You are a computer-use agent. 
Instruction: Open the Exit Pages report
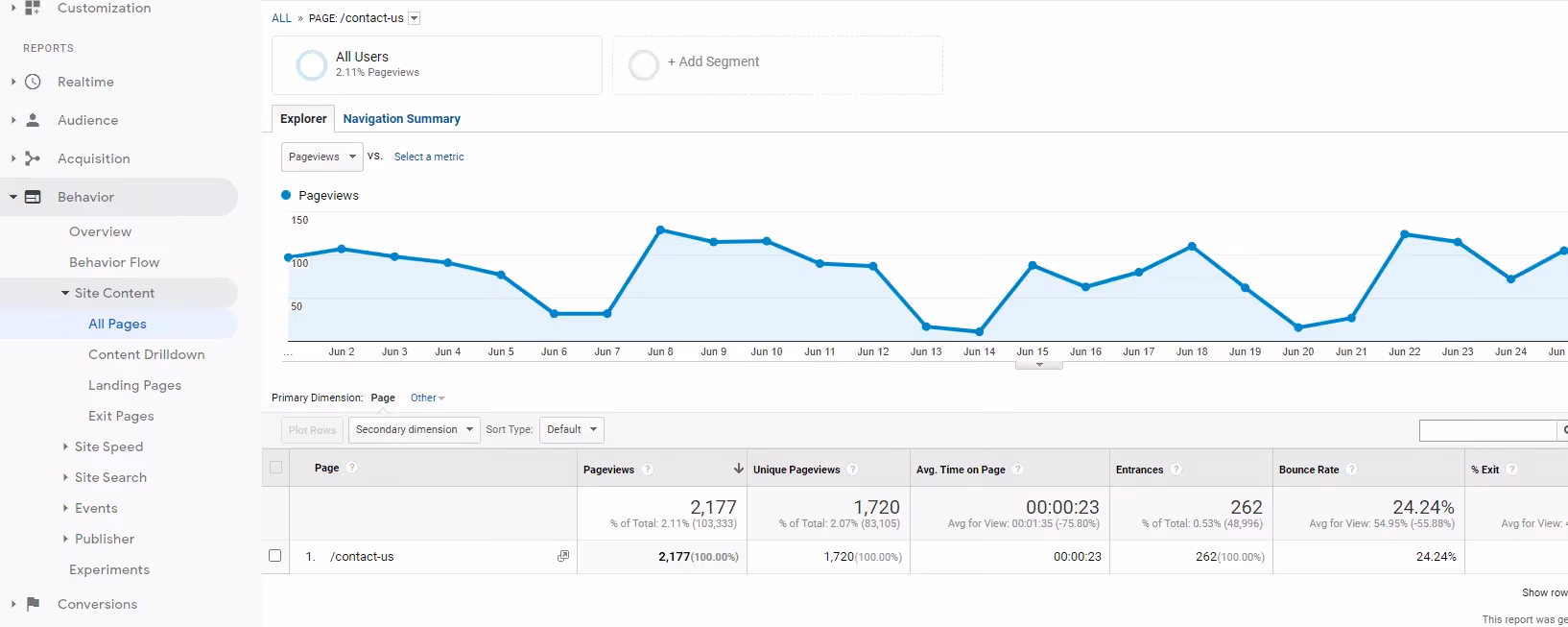coord(121,416)
